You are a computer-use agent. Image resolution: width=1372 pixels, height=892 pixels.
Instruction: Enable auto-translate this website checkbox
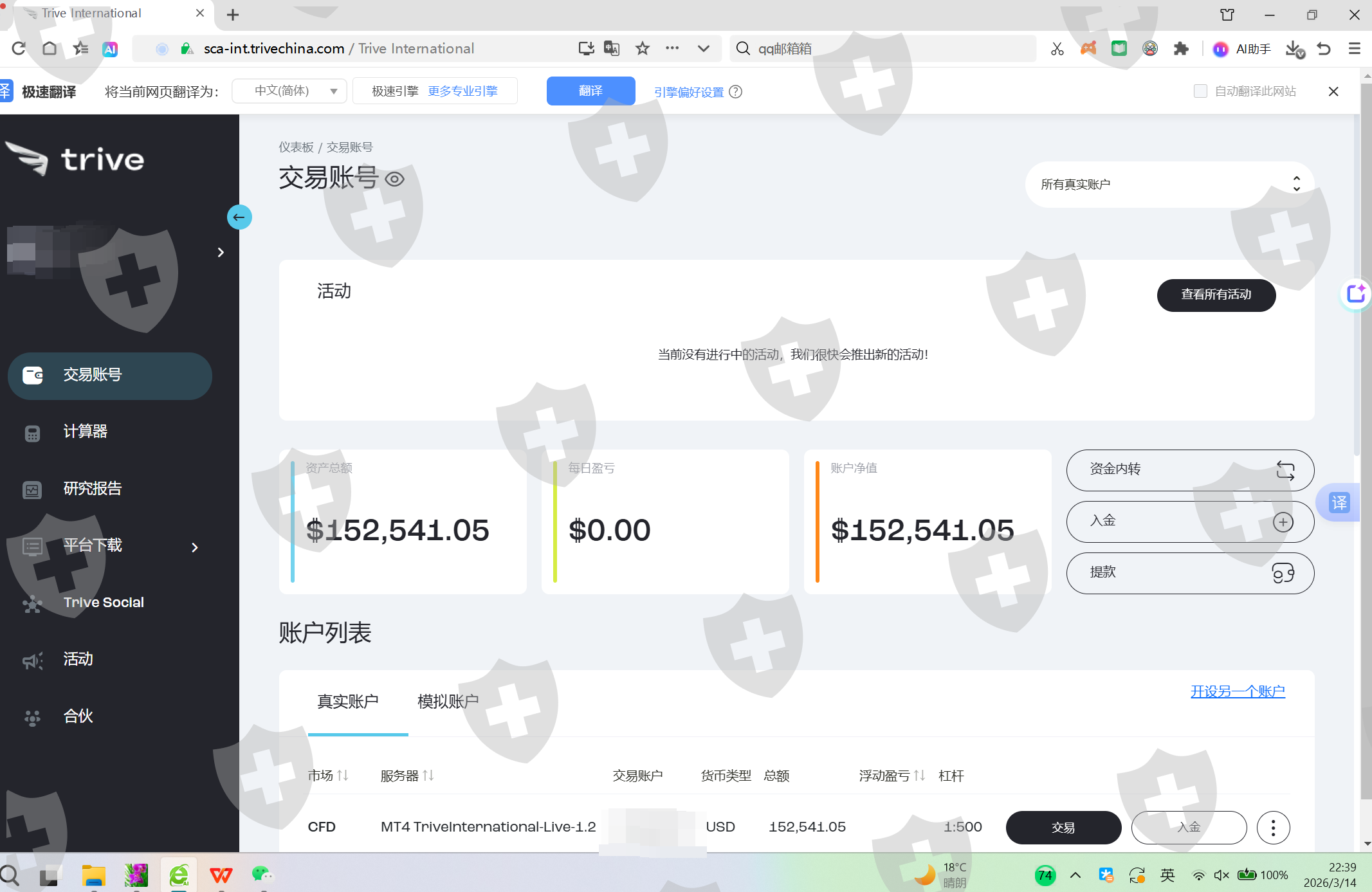tap(1200, 91)
